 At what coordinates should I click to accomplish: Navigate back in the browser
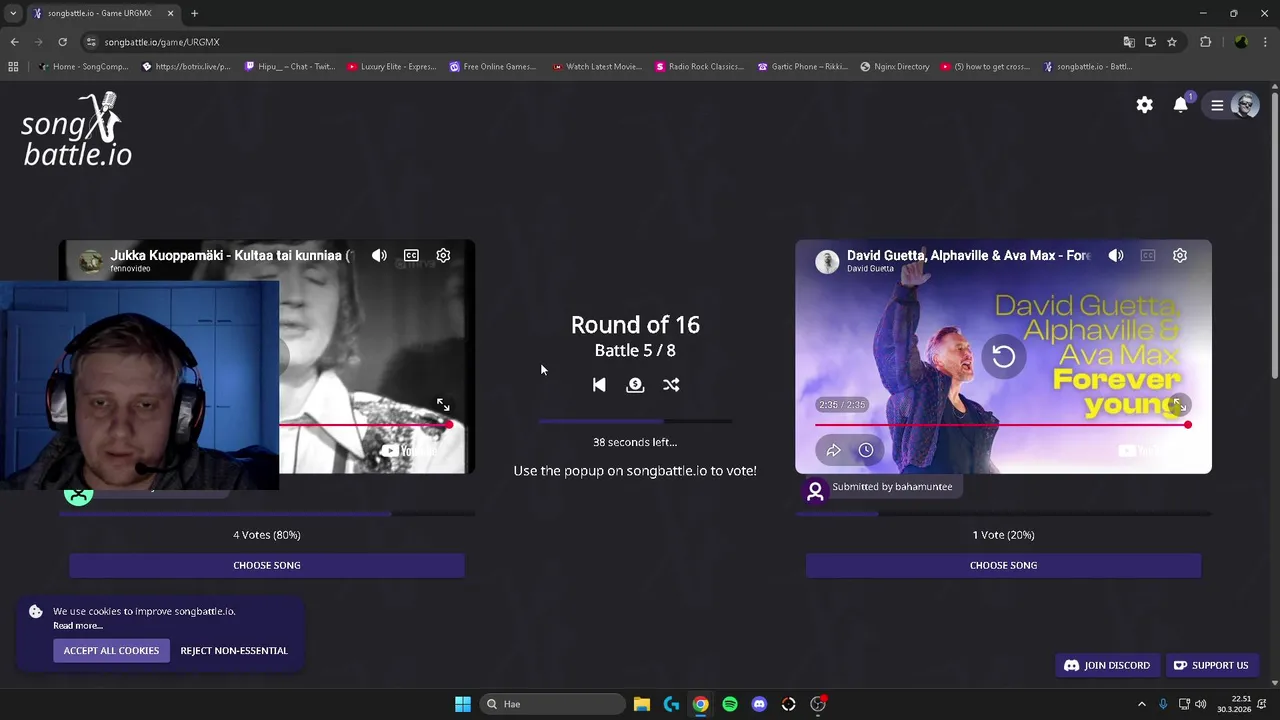[x=14, y=42]
